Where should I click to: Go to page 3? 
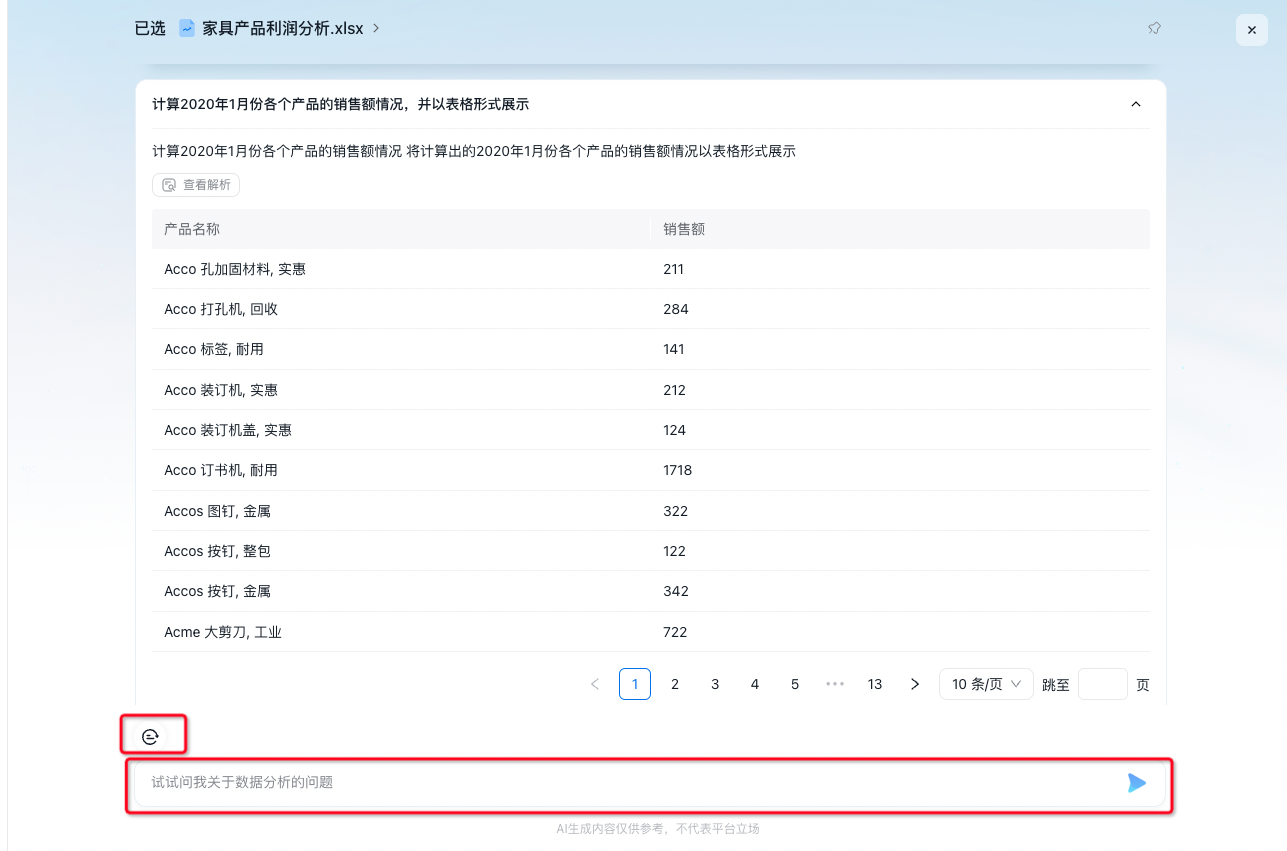tap(715, 684)
